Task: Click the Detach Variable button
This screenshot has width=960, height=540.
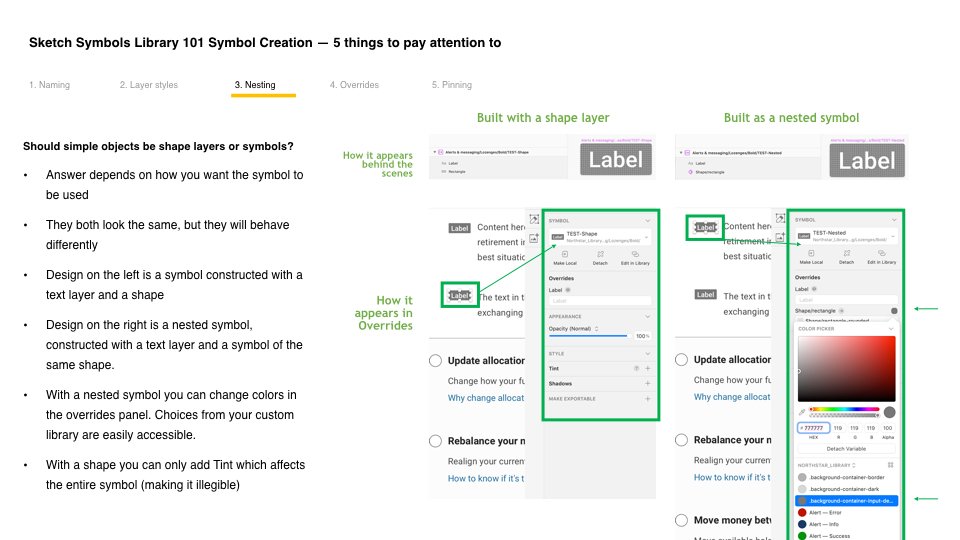Action: (846, 449)
